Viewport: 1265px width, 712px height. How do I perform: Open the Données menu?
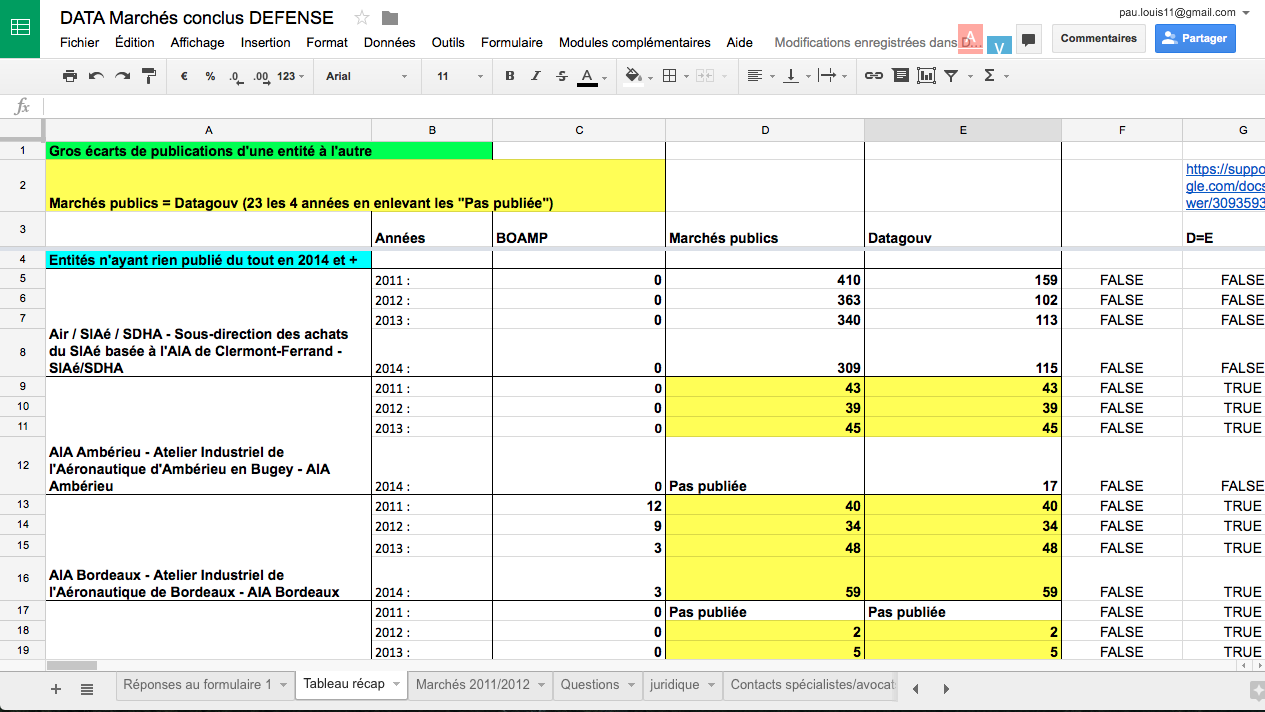click(x=389, y=42)
